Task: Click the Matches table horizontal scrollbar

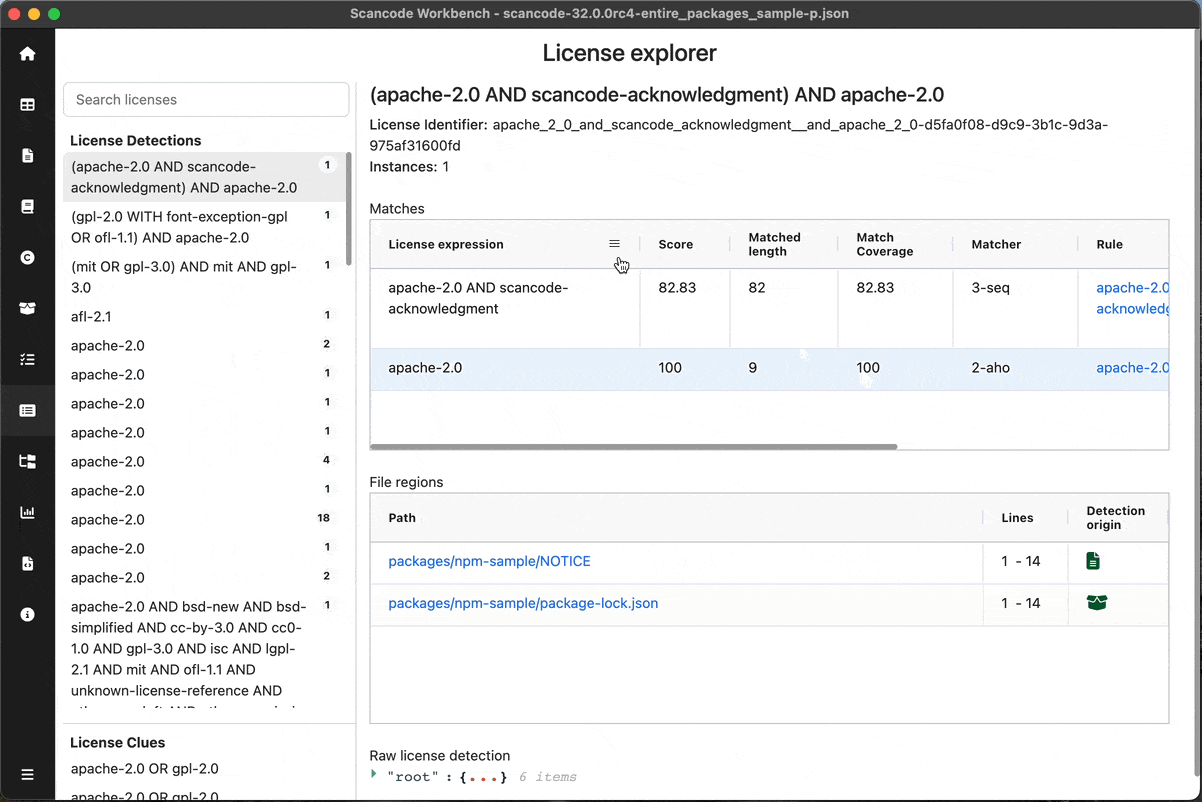Action: pos(634,446)
